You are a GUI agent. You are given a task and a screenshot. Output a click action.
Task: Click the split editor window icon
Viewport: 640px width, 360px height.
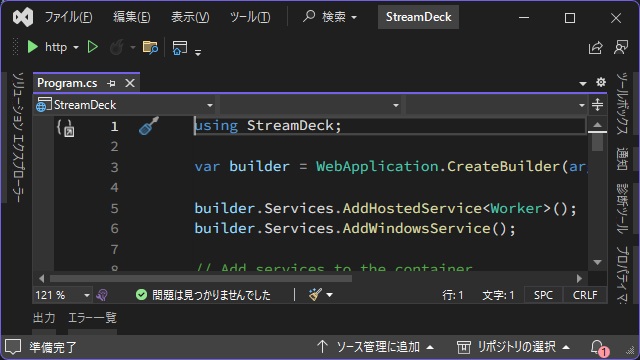point(597,105)
